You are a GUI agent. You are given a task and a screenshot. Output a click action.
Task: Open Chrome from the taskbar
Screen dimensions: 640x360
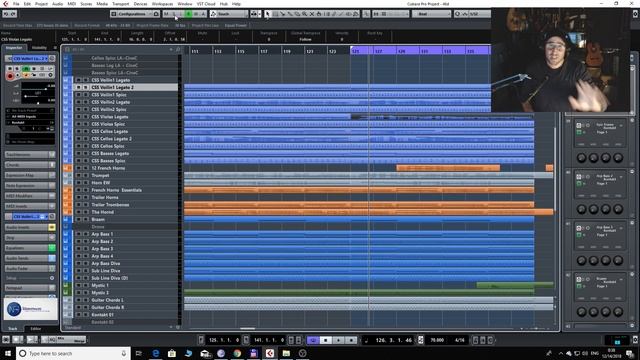(x=237, y=353)
